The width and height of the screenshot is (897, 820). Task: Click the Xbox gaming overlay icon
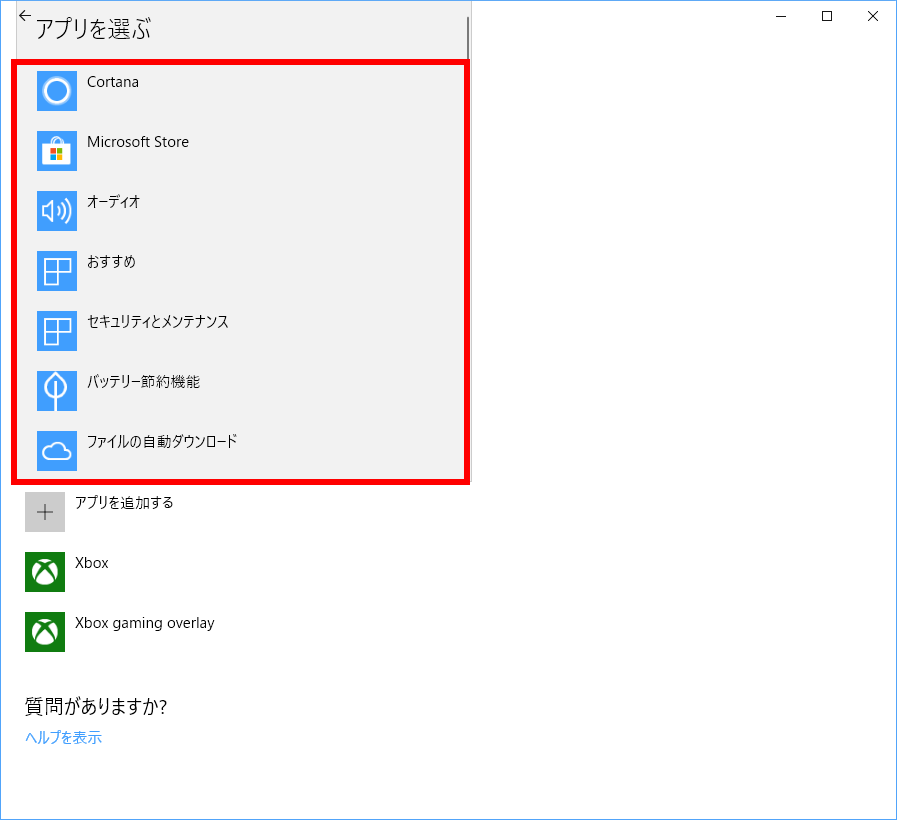(45, 632)
